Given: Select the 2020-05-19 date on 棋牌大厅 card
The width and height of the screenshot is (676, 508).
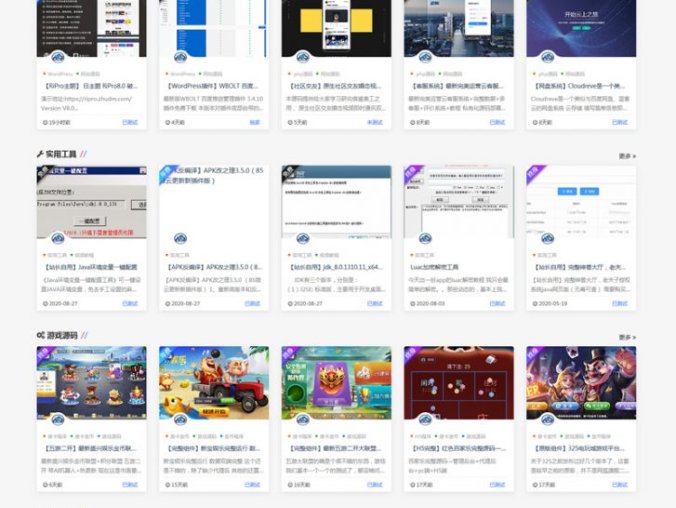Looking at the screenshot, I should pos(552,304).
